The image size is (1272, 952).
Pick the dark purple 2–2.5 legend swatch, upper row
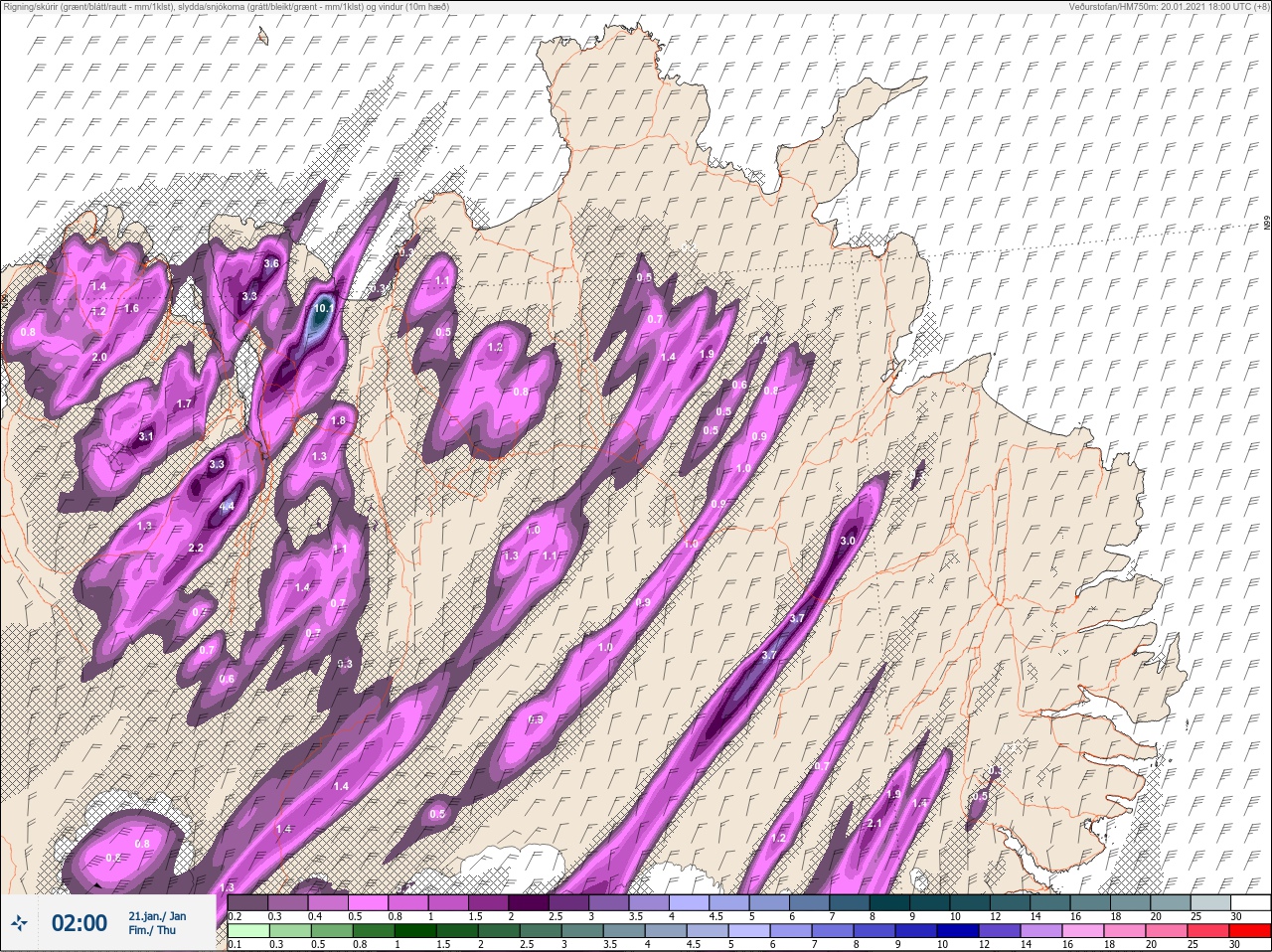[529, 903]
